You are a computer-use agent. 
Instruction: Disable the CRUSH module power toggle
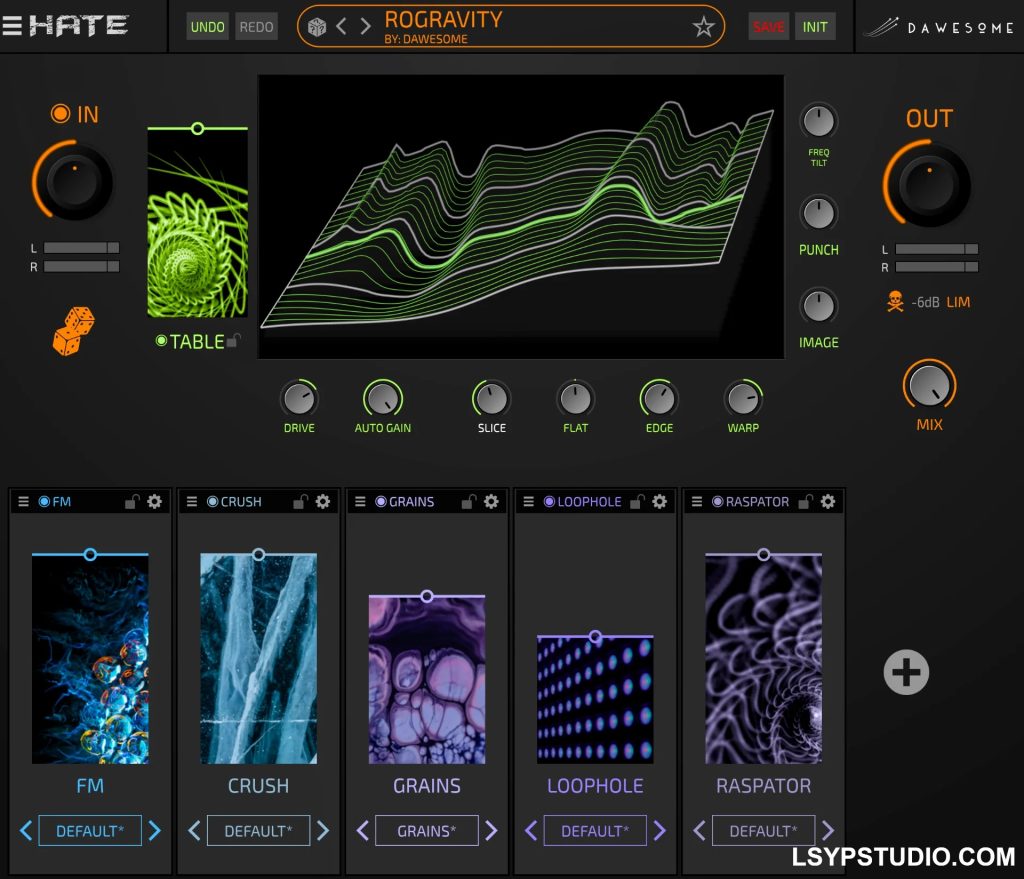click(x=213, y=502)
